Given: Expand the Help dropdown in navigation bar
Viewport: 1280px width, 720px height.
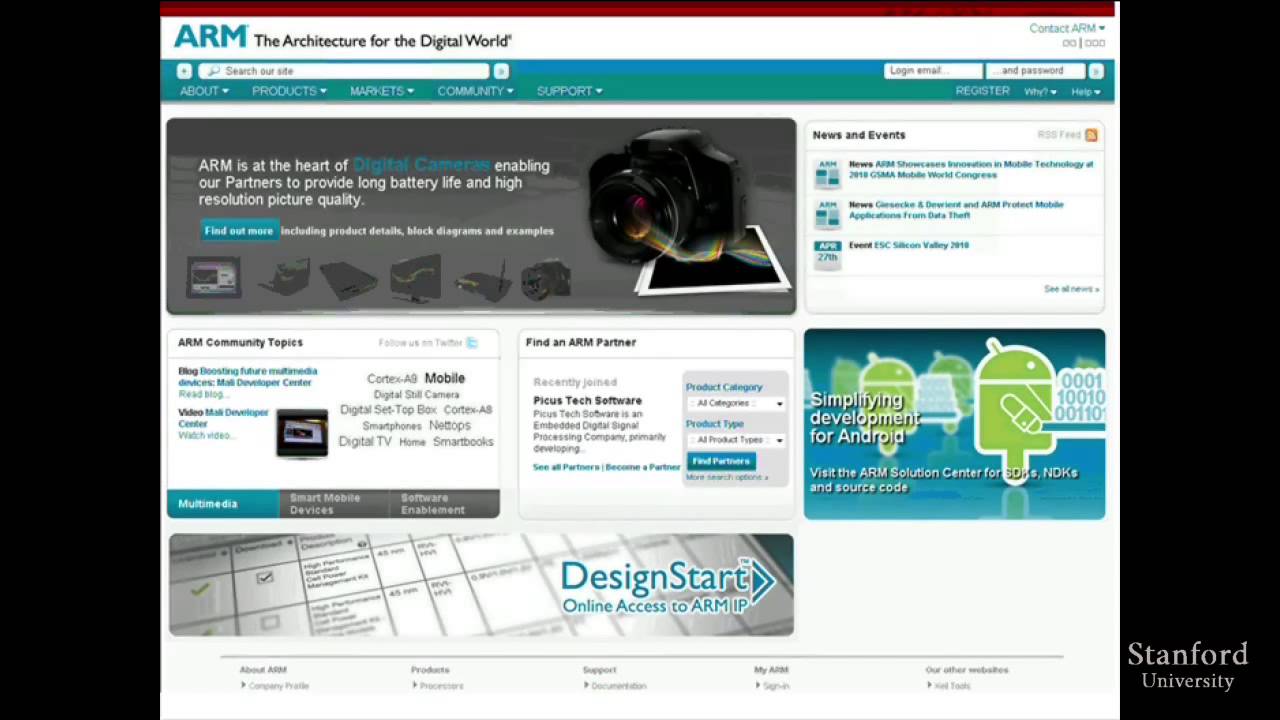Looking at the screenshot, I should coord(1085,92).
